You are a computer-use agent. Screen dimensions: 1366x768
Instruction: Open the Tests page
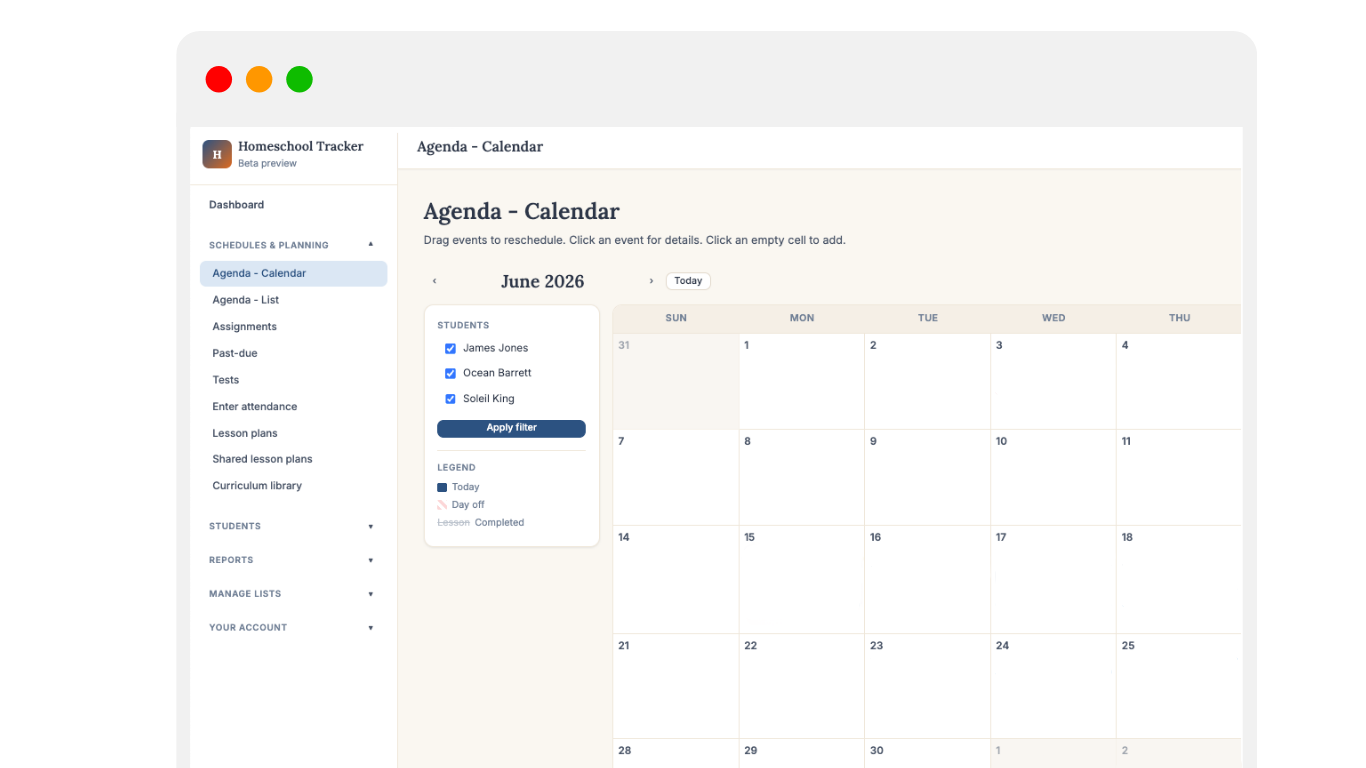click(x=294, y=380)
